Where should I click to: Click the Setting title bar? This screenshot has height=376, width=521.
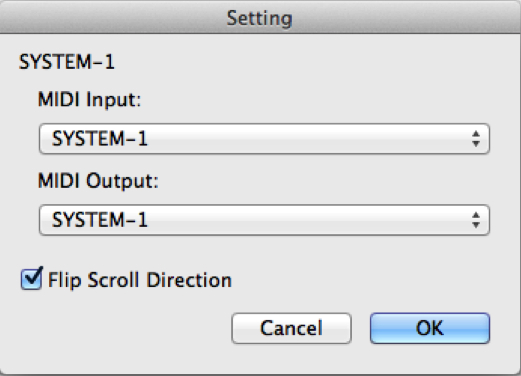[260, 17]
